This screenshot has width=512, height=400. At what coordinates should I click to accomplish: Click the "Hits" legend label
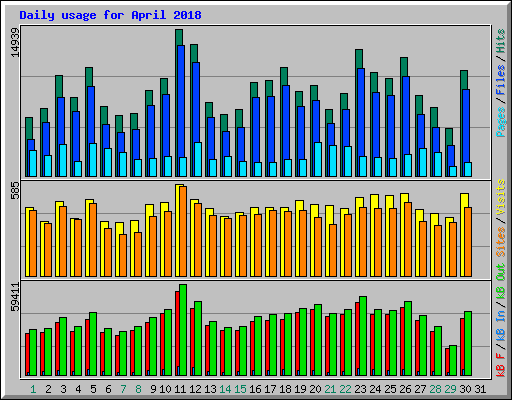[501, 41]
